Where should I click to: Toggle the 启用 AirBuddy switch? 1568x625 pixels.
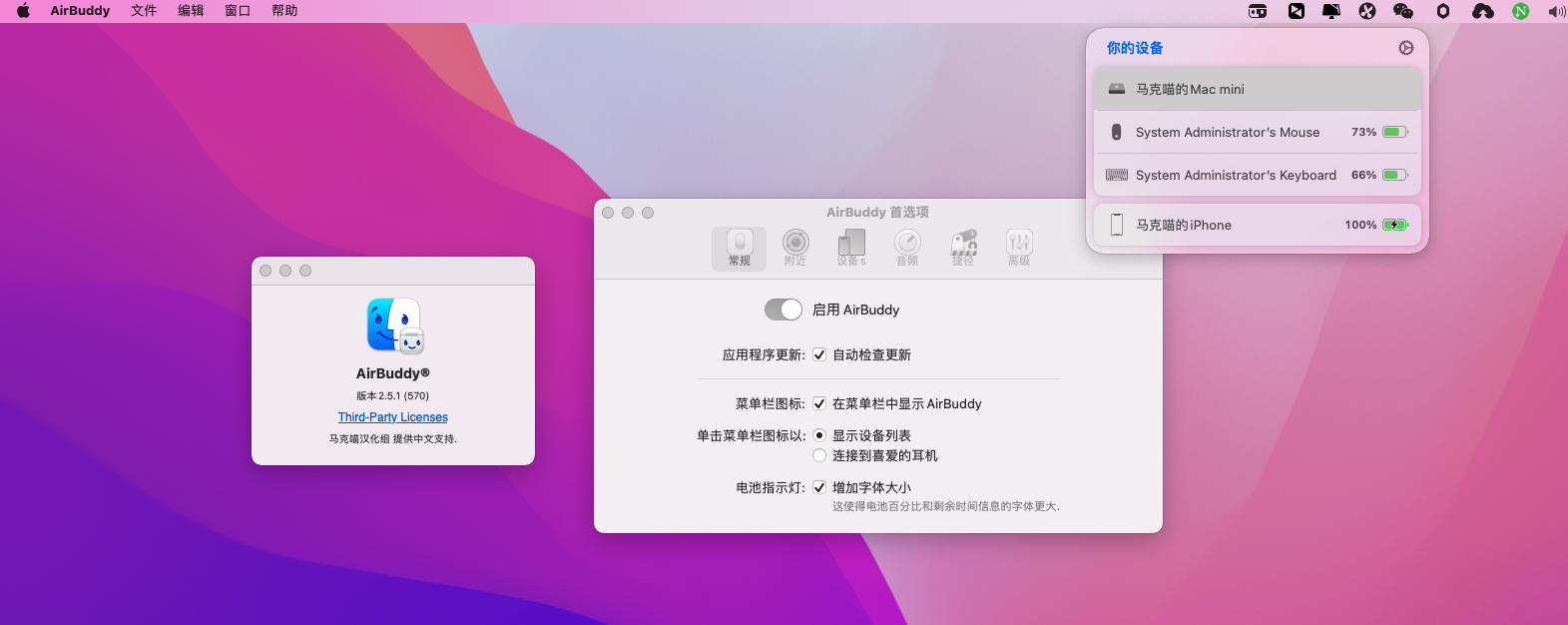point(784,310)
